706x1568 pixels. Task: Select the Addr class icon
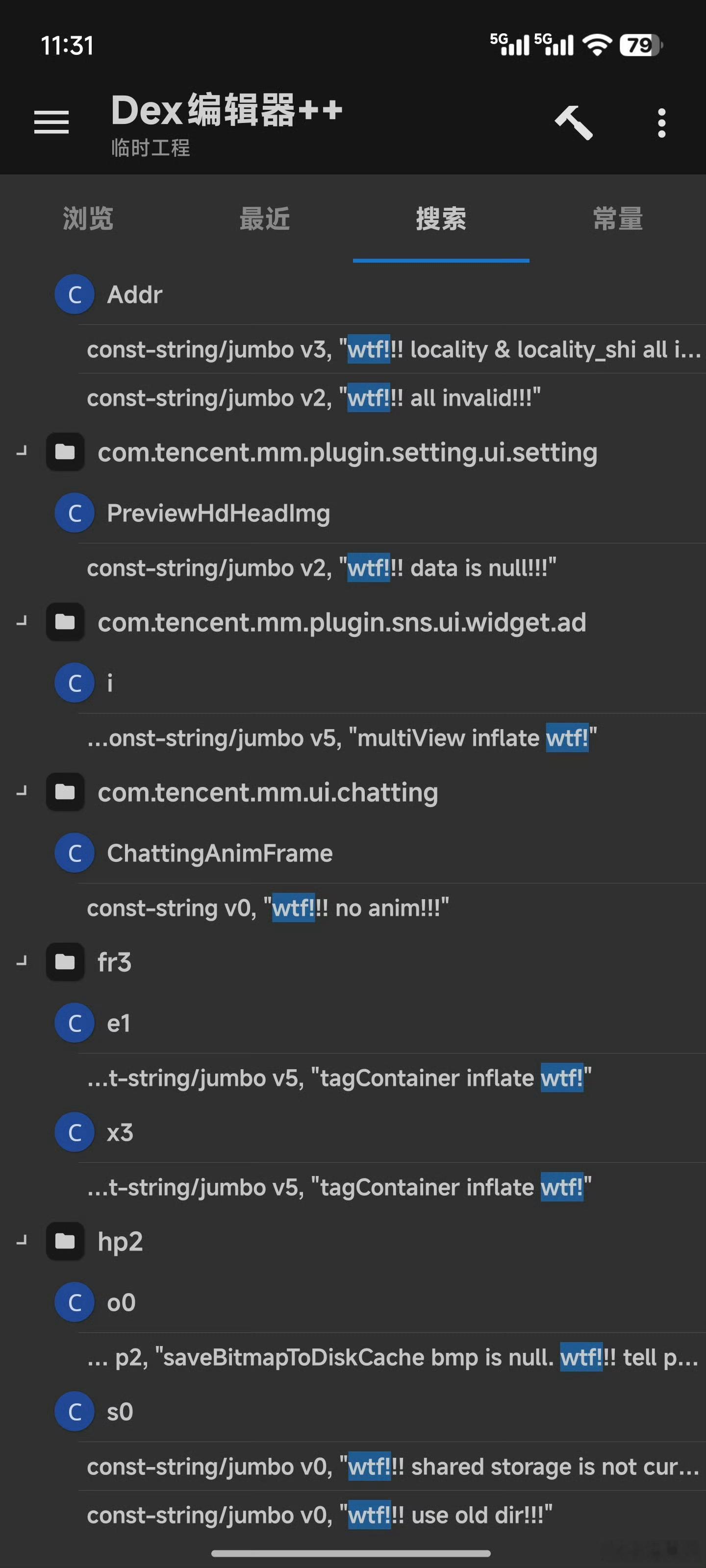pos(75,294)
